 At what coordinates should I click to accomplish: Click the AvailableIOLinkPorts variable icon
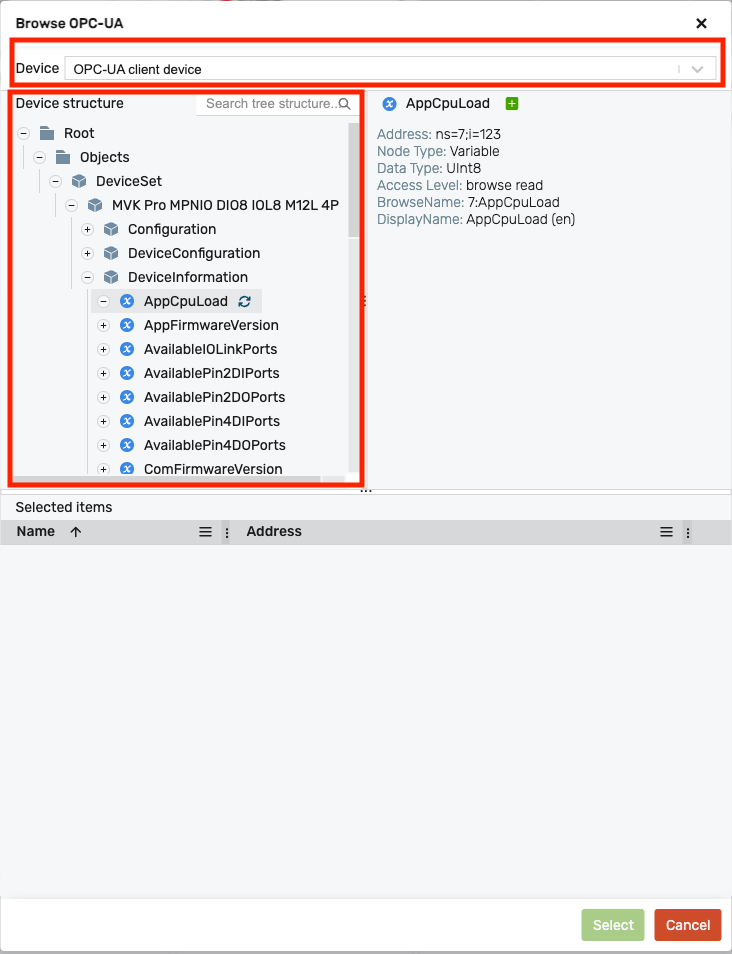pos(127,349)
